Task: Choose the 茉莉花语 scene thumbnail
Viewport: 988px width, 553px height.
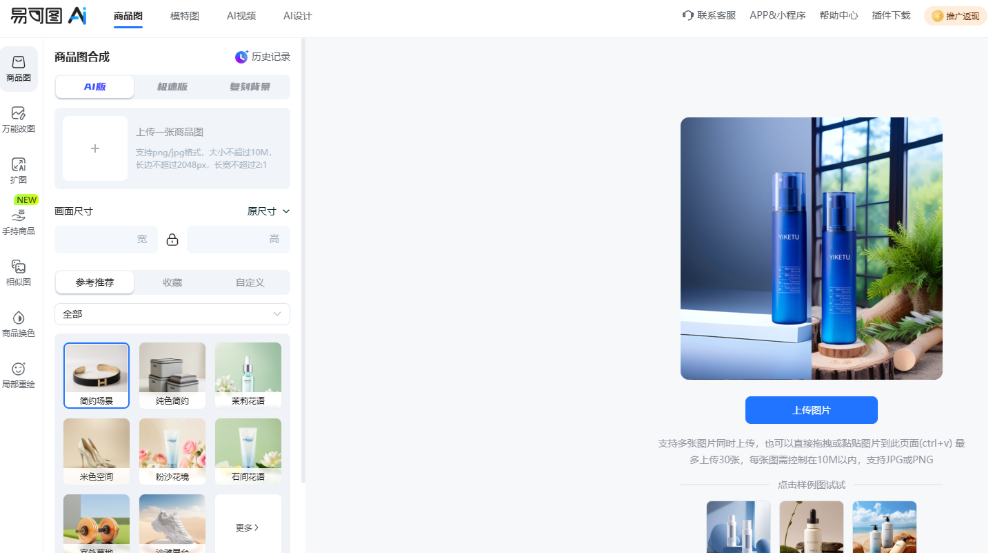Action: 248,375
